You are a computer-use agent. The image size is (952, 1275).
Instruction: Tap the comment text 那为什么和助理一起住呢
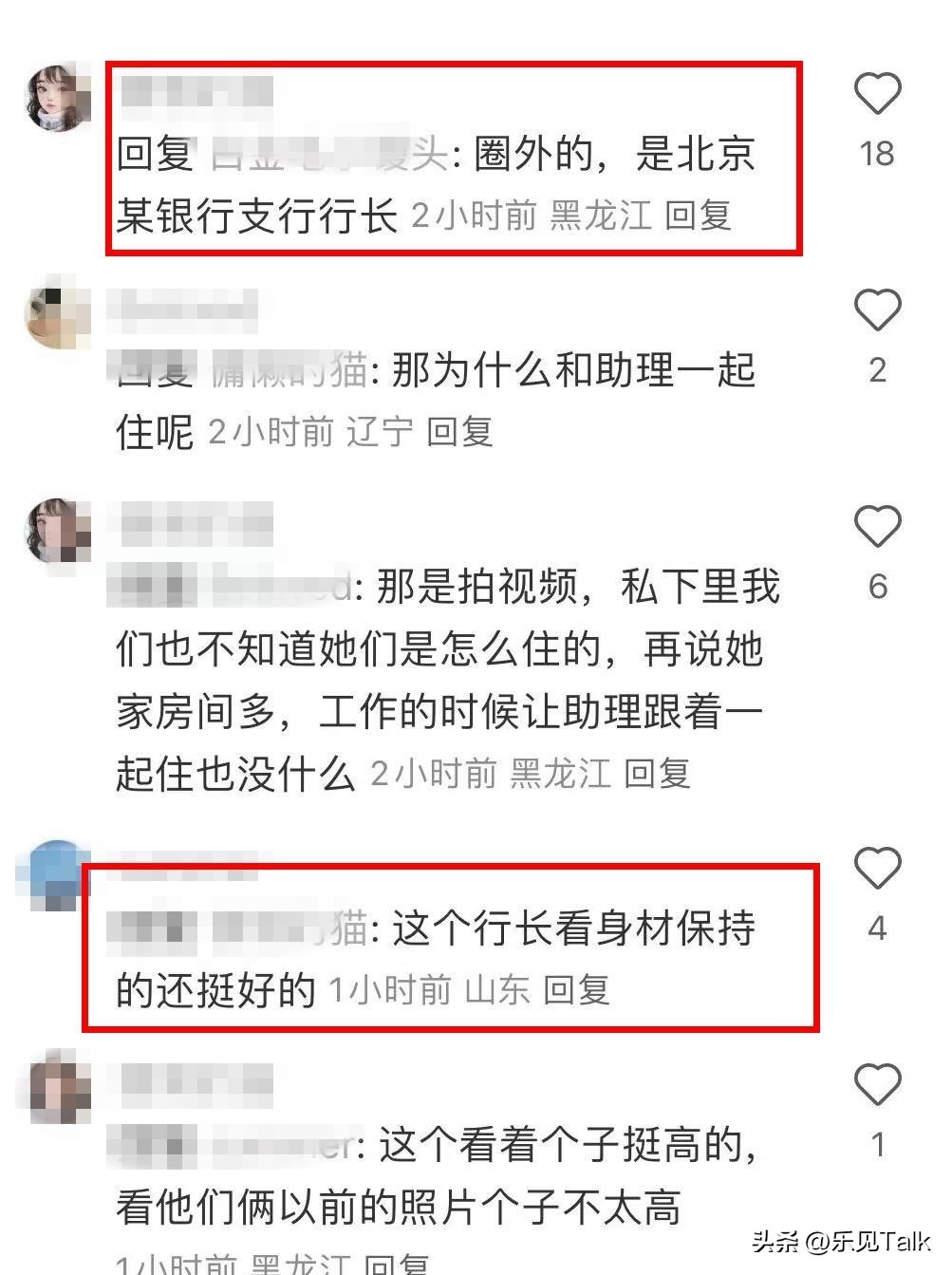[x=435, y=401]
